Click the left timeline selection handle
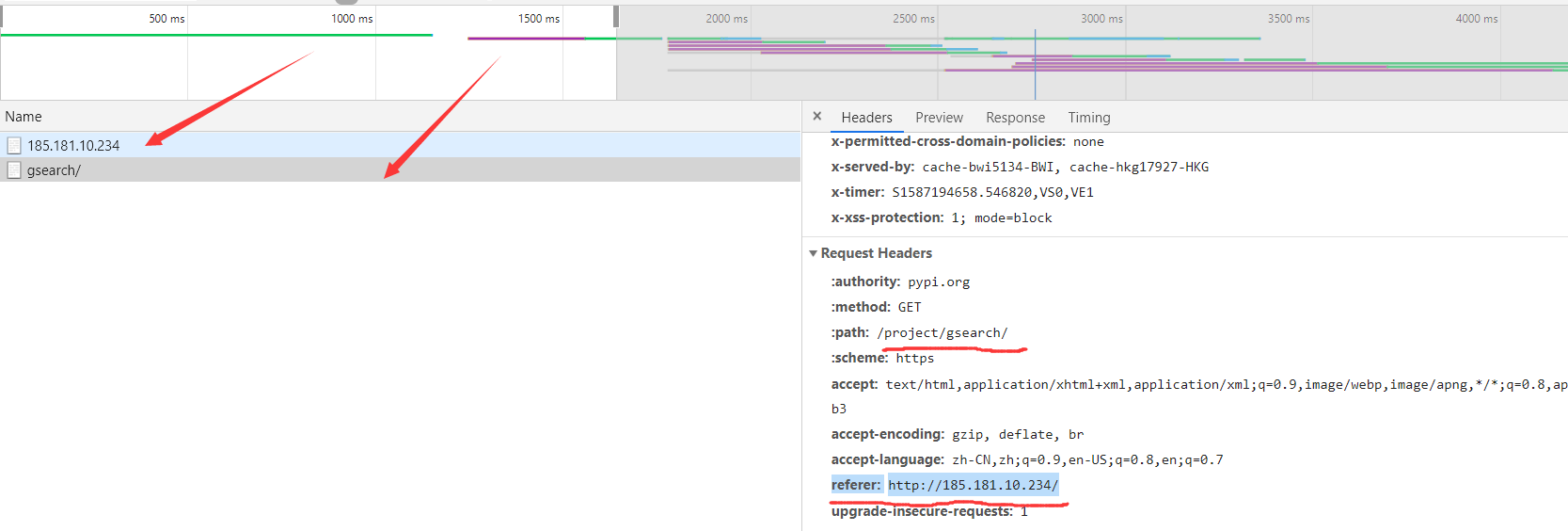This screenshot has height=531, width=1568. (x=2, y=17)
